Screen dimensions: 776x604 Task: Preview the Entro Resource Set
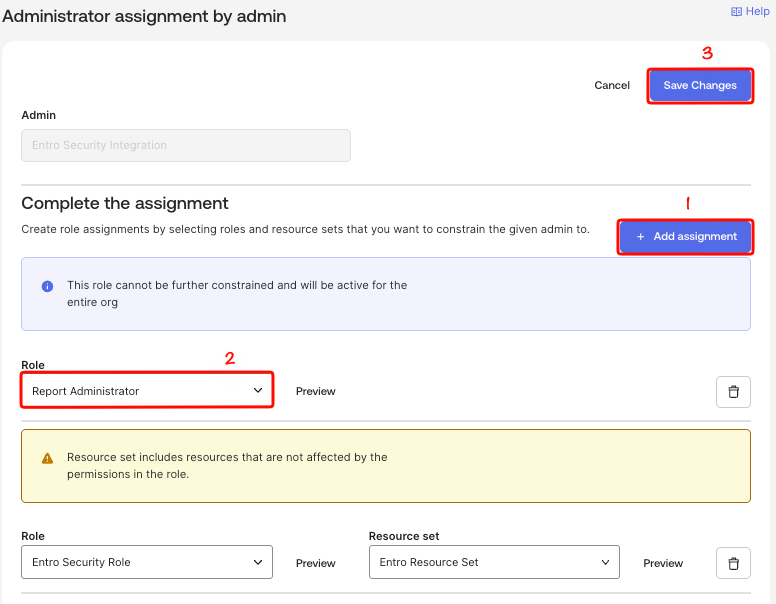point(663,563)
